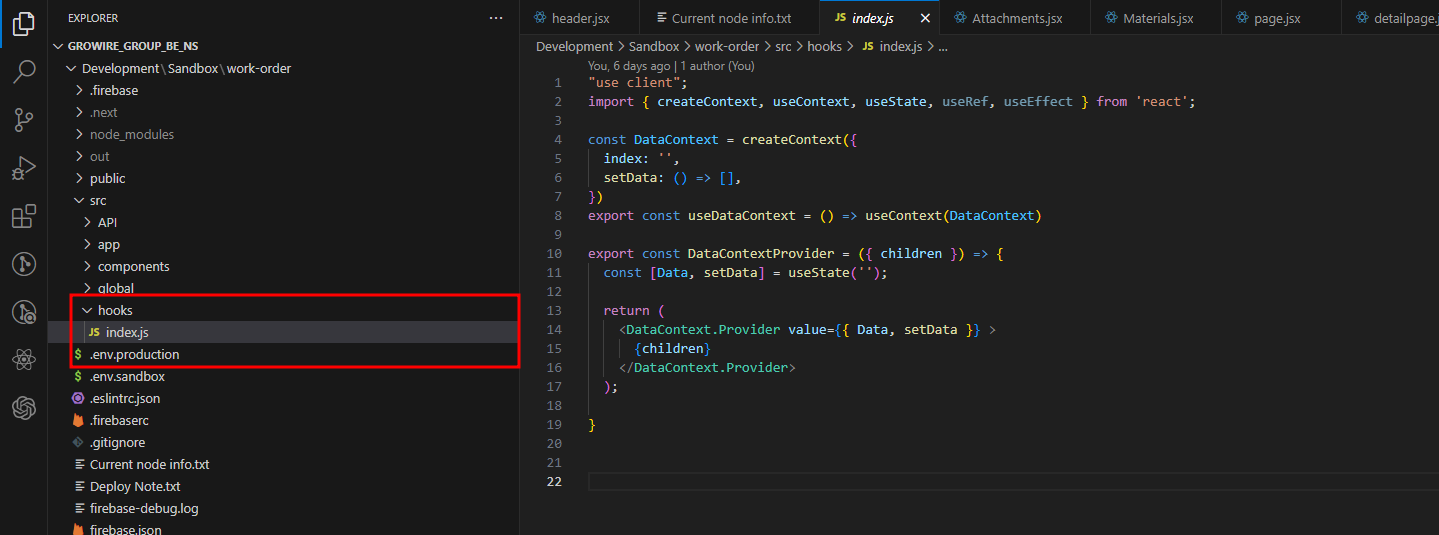Collapse the src folder
This screenshot has width=1439, height=535.
pos(98,200)
